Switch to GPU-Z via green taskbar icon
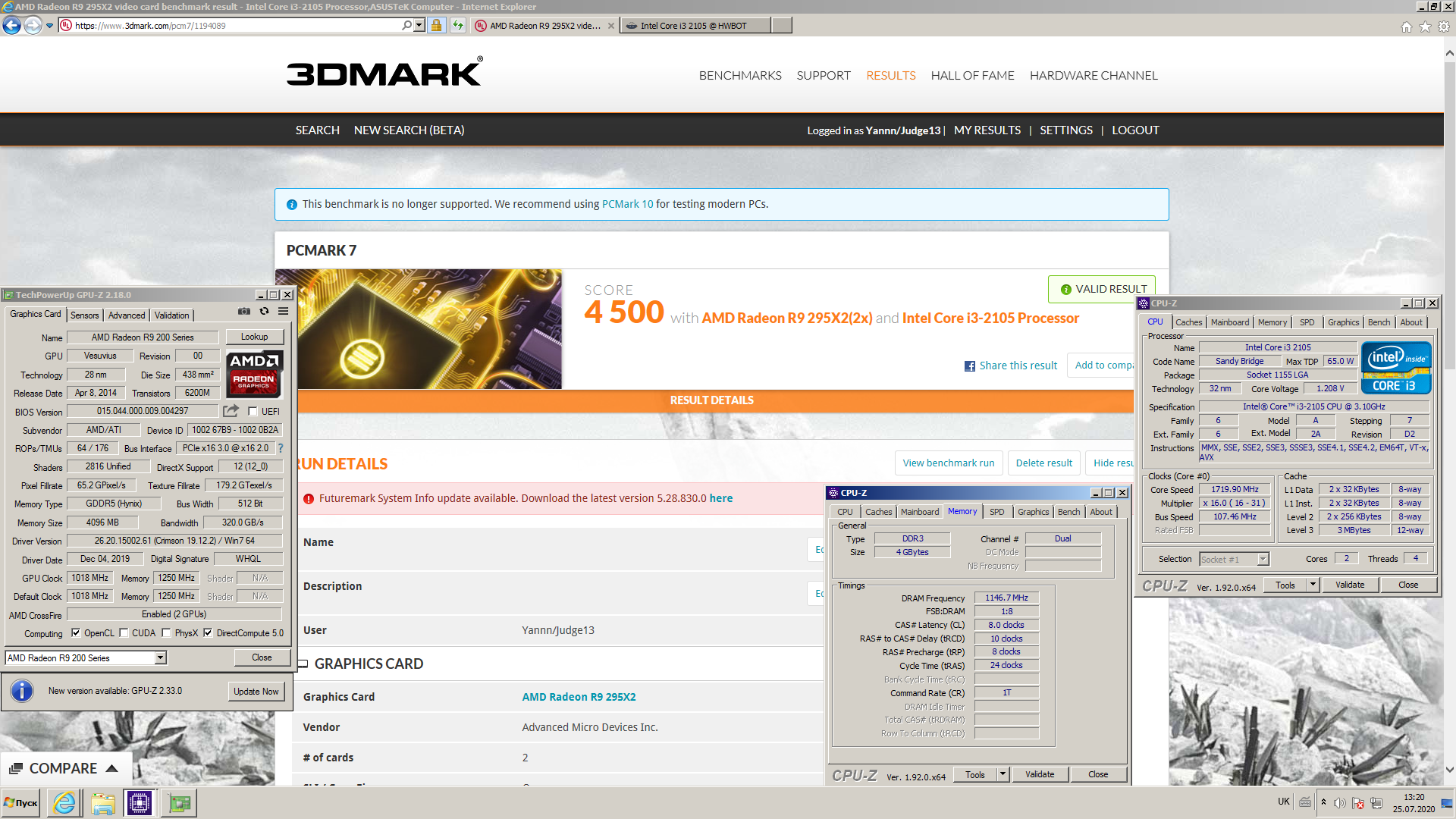 tap(179, 803)
